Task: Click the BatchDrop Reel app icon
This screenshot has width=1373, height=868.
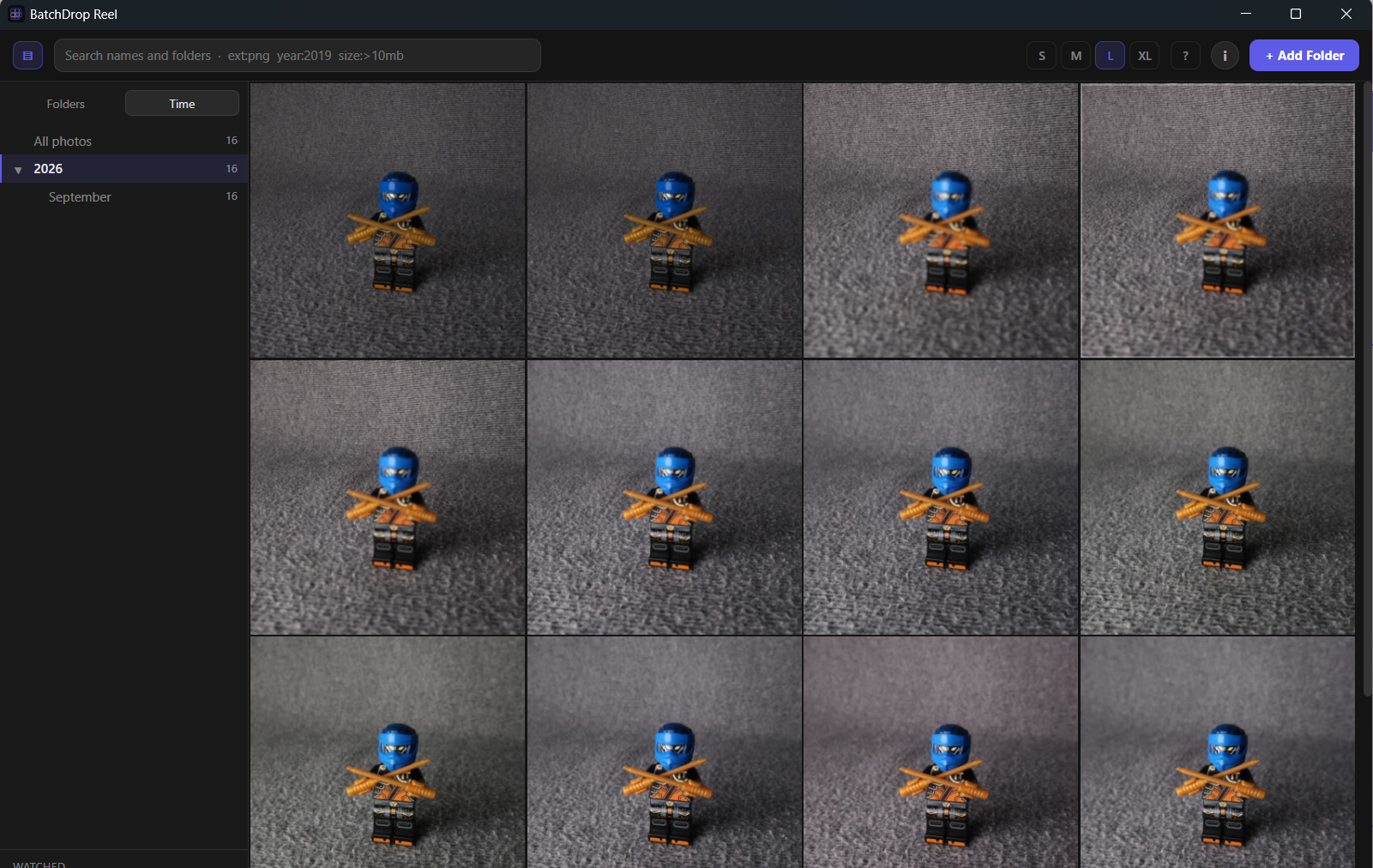Action: pyautogui.click(x=15, y=14)
